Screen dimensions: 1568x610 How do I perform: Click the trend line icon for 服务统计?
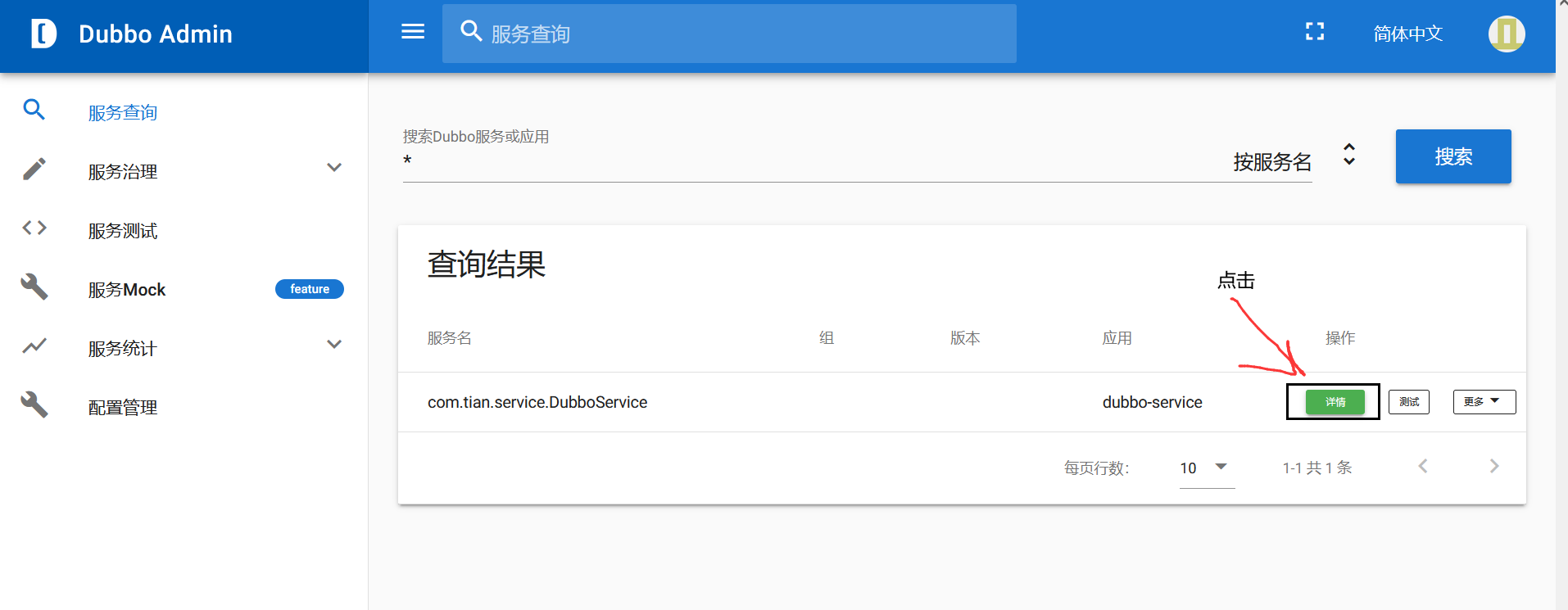coord(34,346)
